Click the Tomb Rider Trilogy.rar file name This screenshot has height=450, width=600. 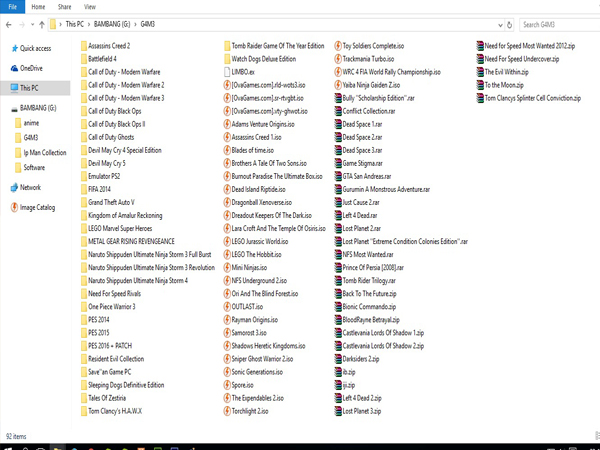[369, 281]
